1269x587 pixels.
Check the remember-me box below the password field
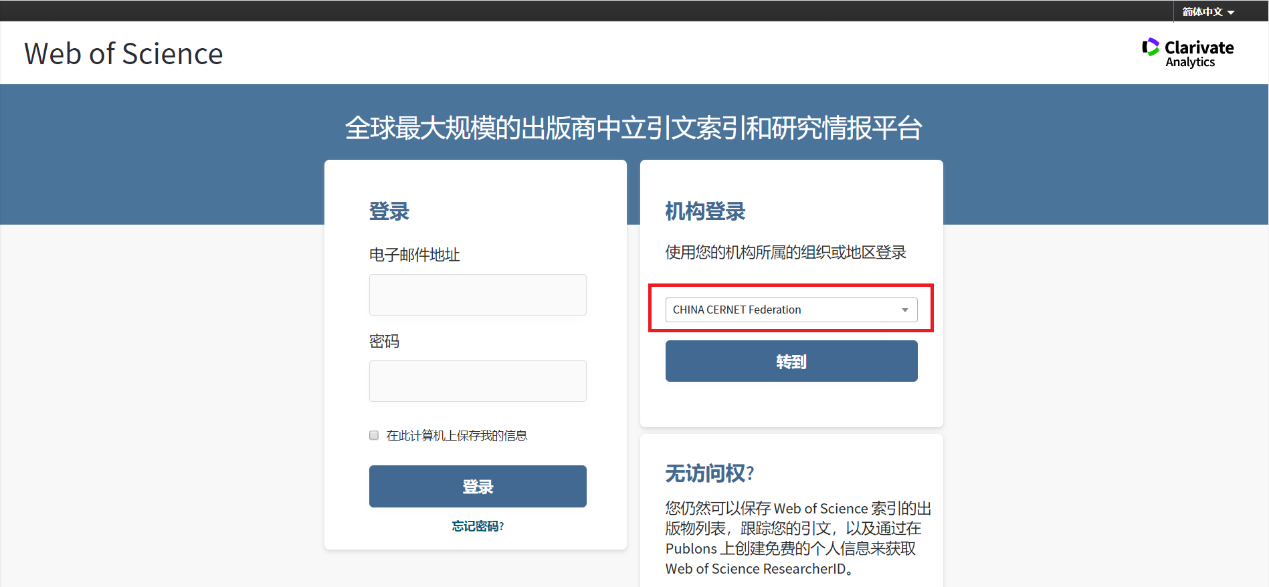373,435
